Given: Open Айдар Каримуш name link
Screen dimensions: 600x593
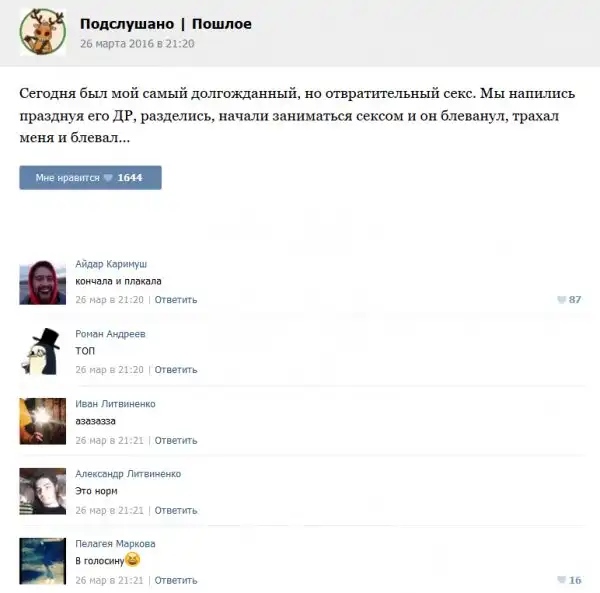Looking at the screenshot, I should 111,264.
